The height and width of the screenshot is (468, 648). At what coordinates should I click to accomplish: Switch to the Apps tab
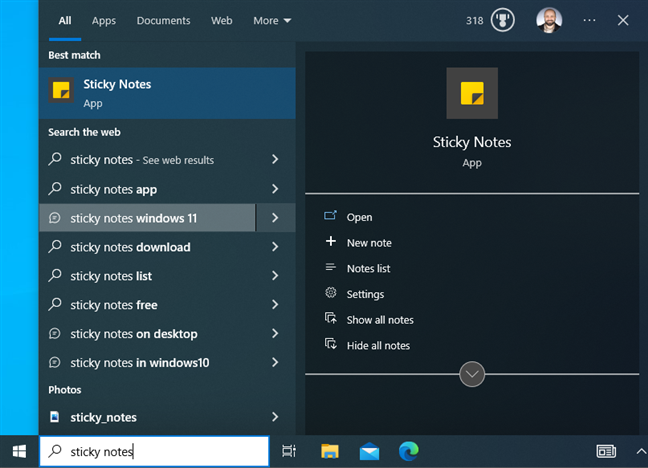[x=104, y=21]
